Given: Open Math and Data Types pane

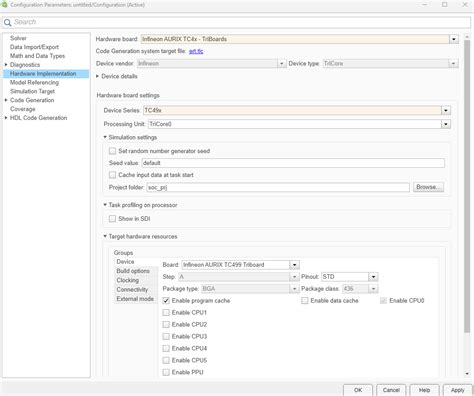Looking at the screenshot, I should click(x=37, y=56).
